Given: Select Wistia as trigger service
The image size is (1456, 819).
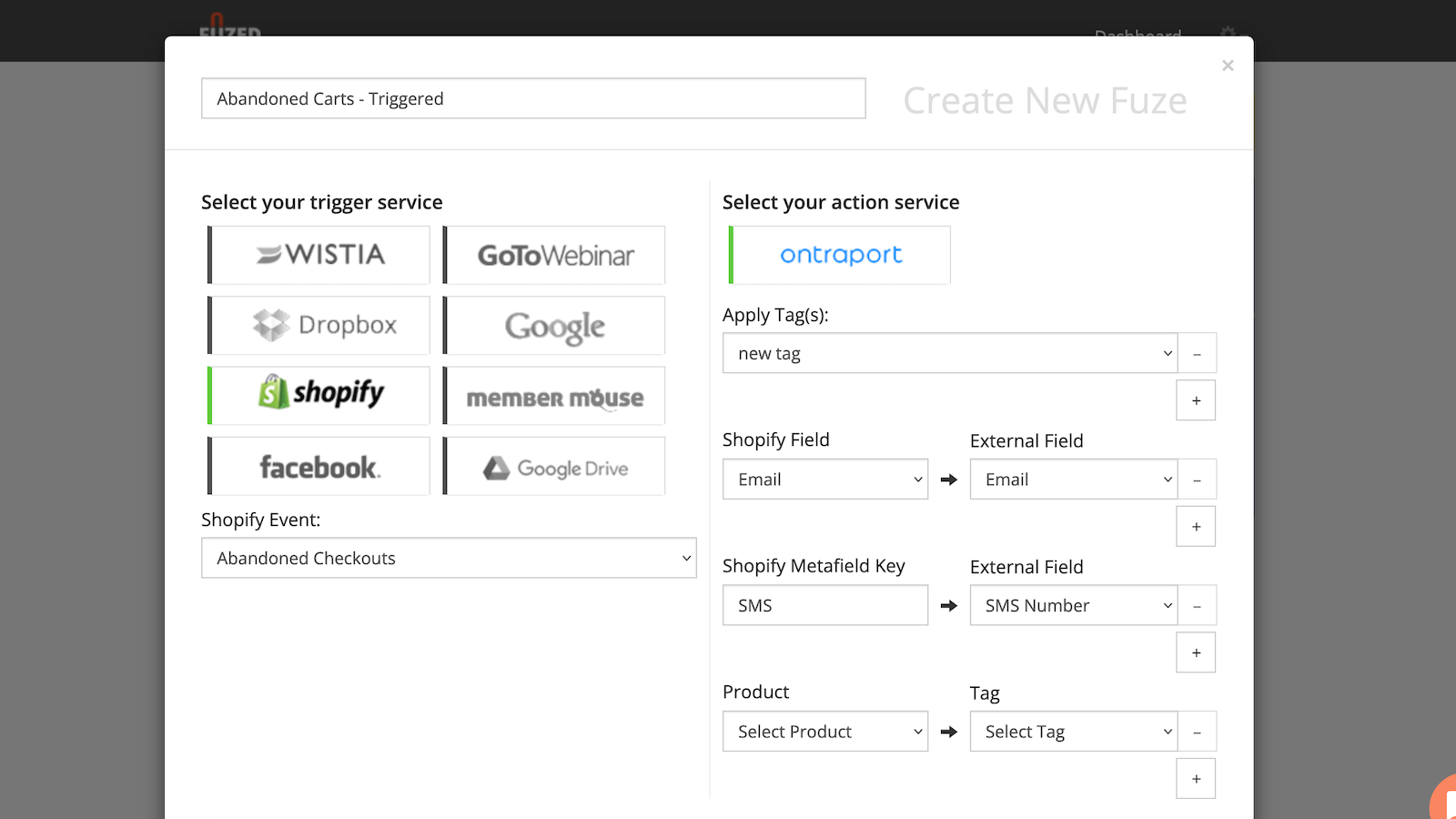Looking at the screenshot, I should (x=318, y=255).
